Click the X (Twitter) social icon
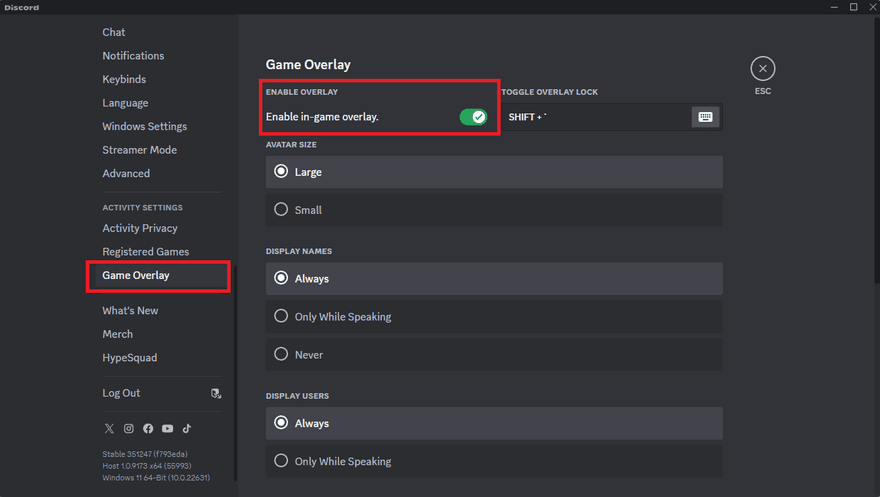Screen dimensions: 880x497 coord(109,428)
